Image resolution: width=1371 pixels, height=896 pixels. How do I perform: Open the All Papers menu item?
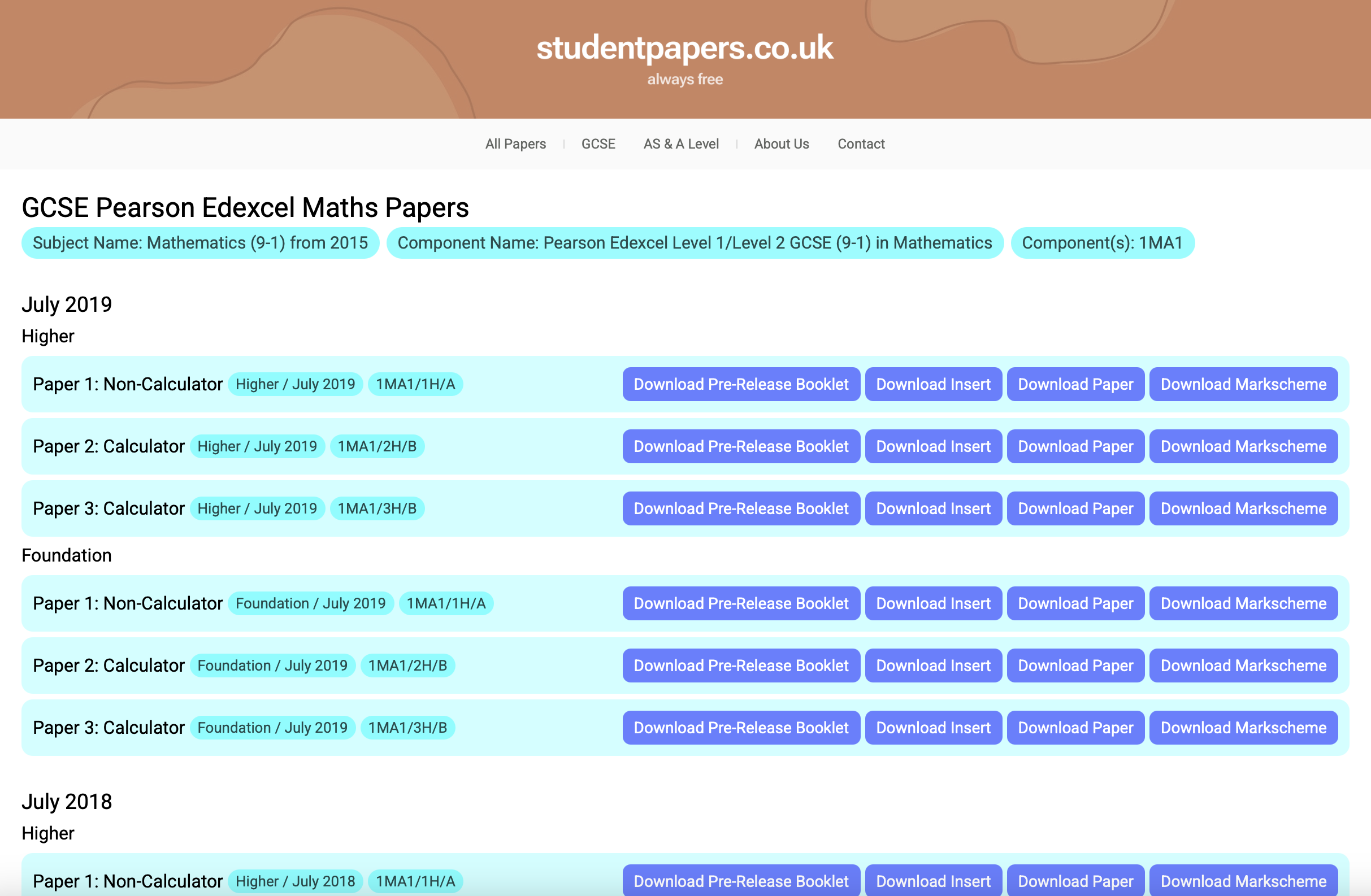tap(515, 144)
